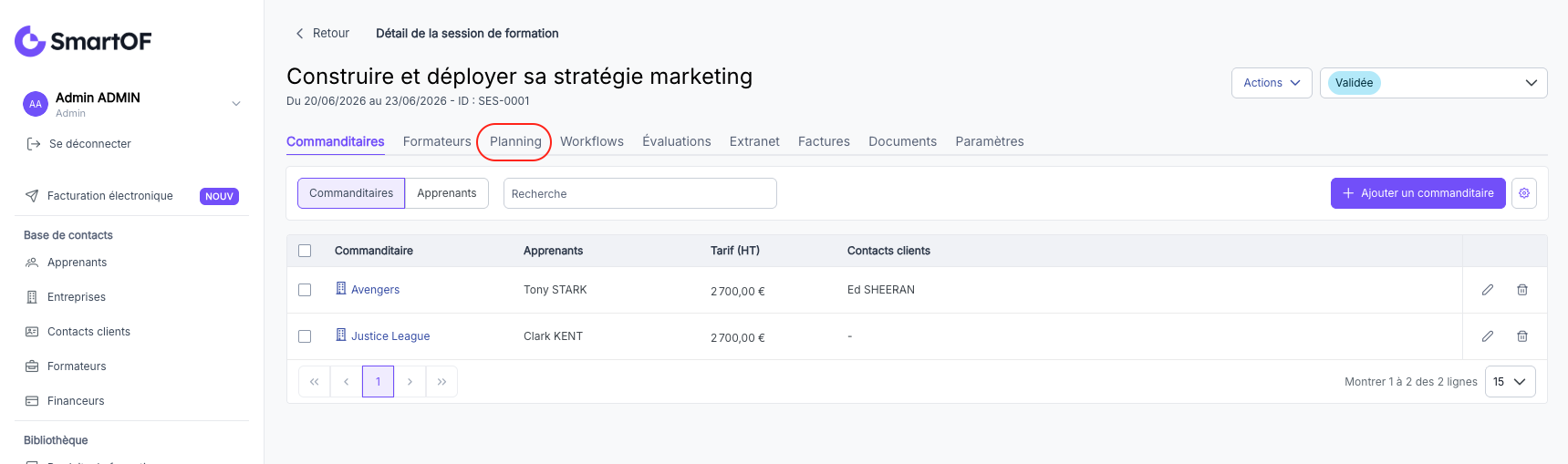Open table settings gear icon

pos(1524,193)
